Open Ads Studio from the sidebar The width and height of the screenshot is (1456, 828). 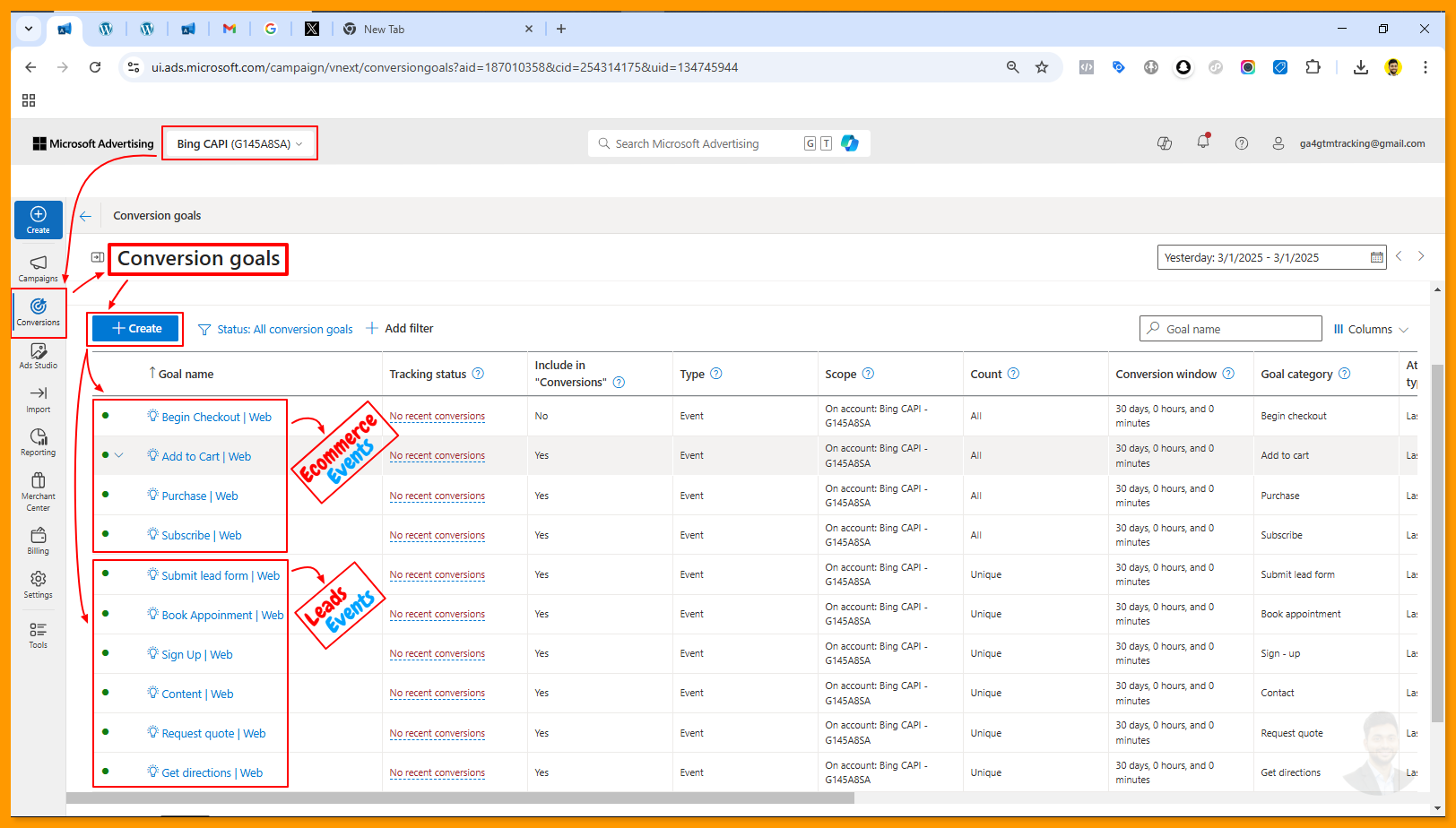(38, 355)
